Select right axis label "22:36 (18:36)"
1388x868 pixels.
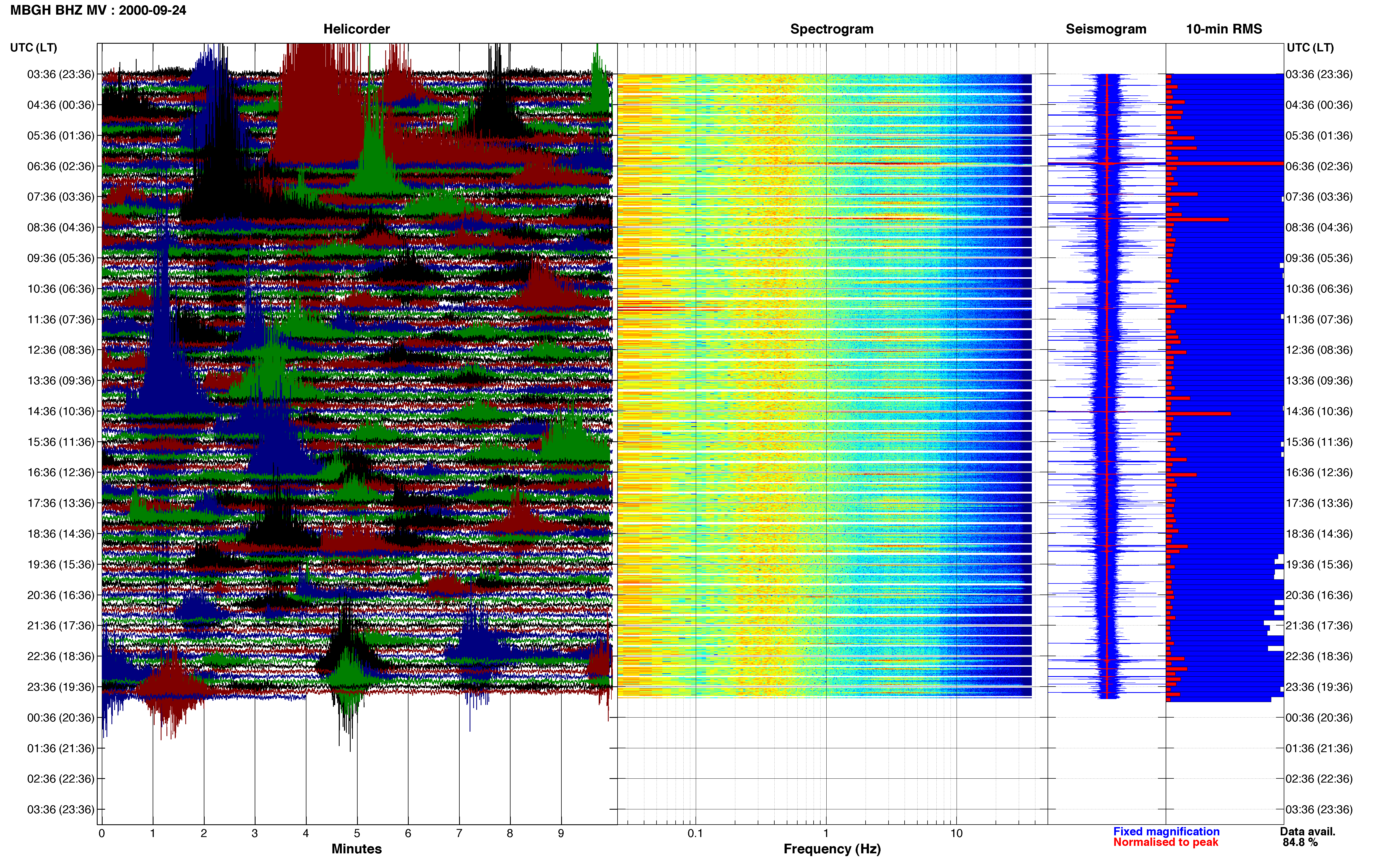click(1319, 656)
